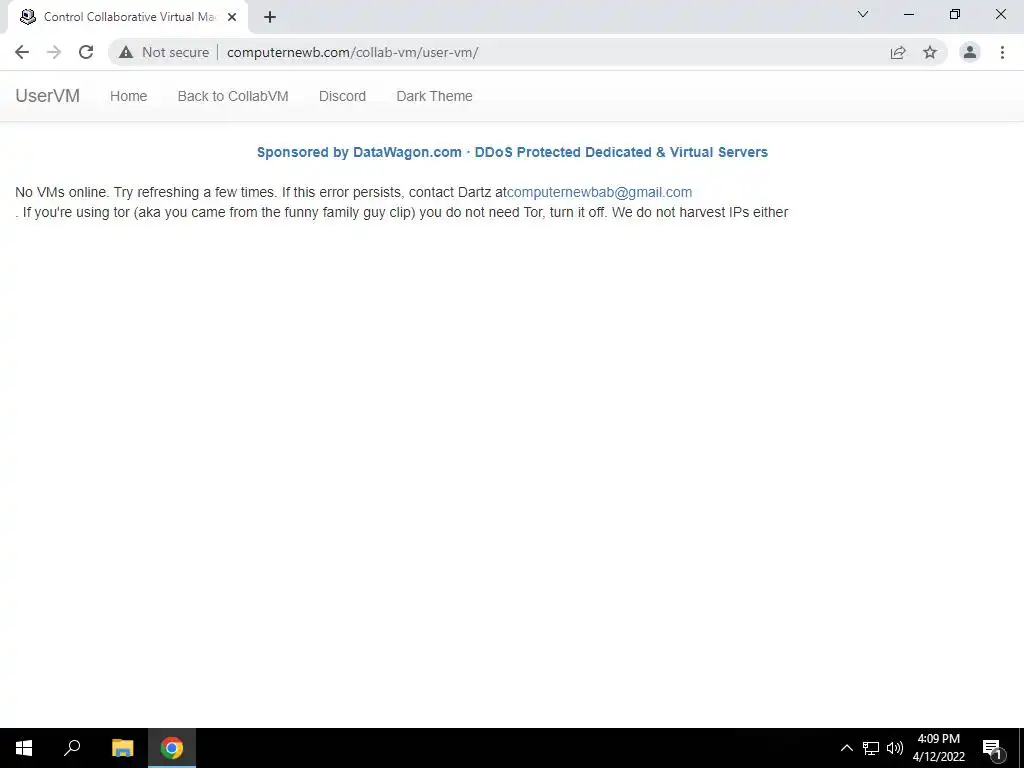The width and height of the screenshot is (1024, 768).
Task: Open the taskbar clock and date
Action: click(938, 748)
